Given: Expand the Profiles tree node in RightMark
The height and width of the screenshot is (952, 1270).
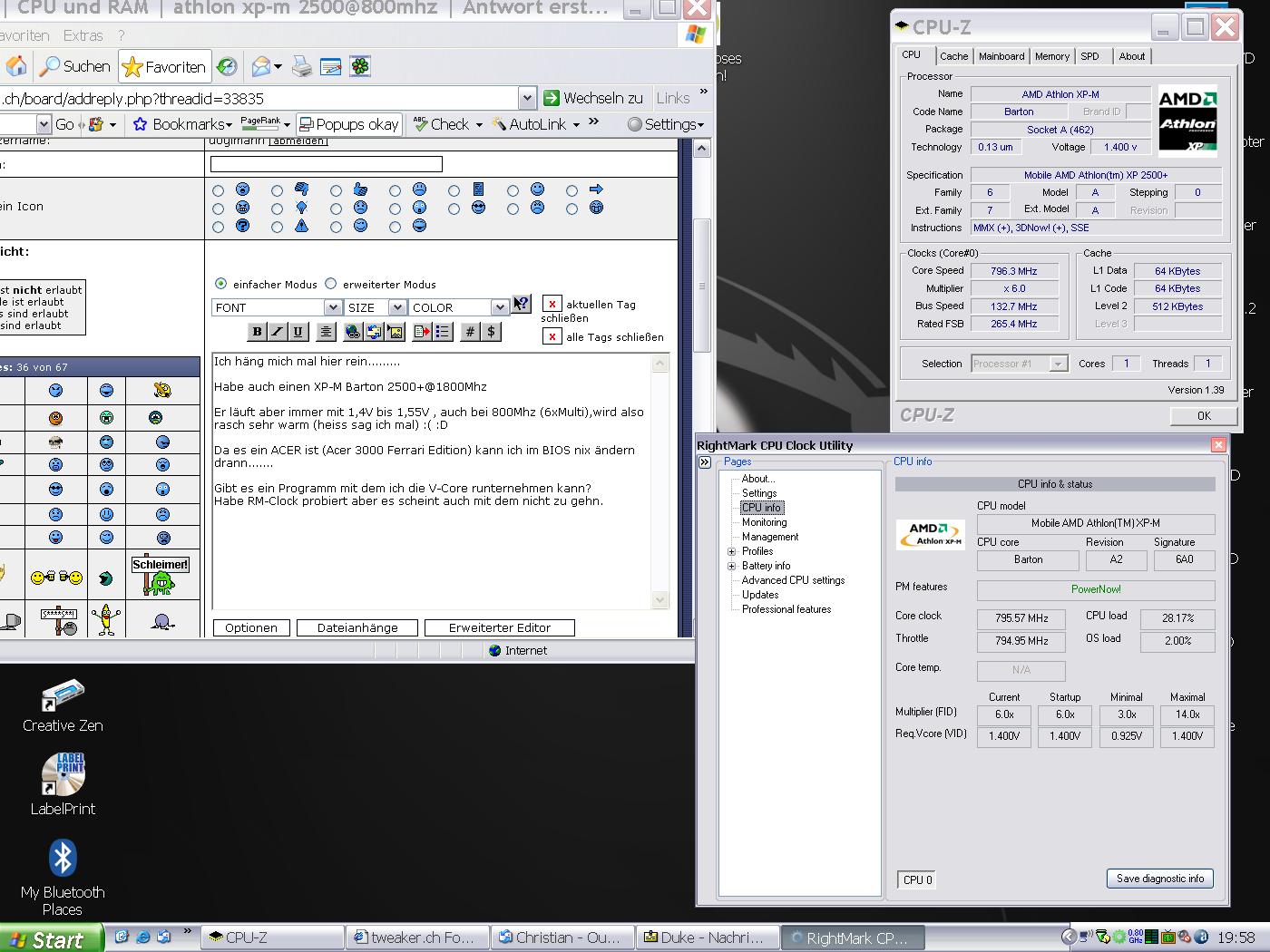Looking at the screenshot, I should click(x=731, y=551).
